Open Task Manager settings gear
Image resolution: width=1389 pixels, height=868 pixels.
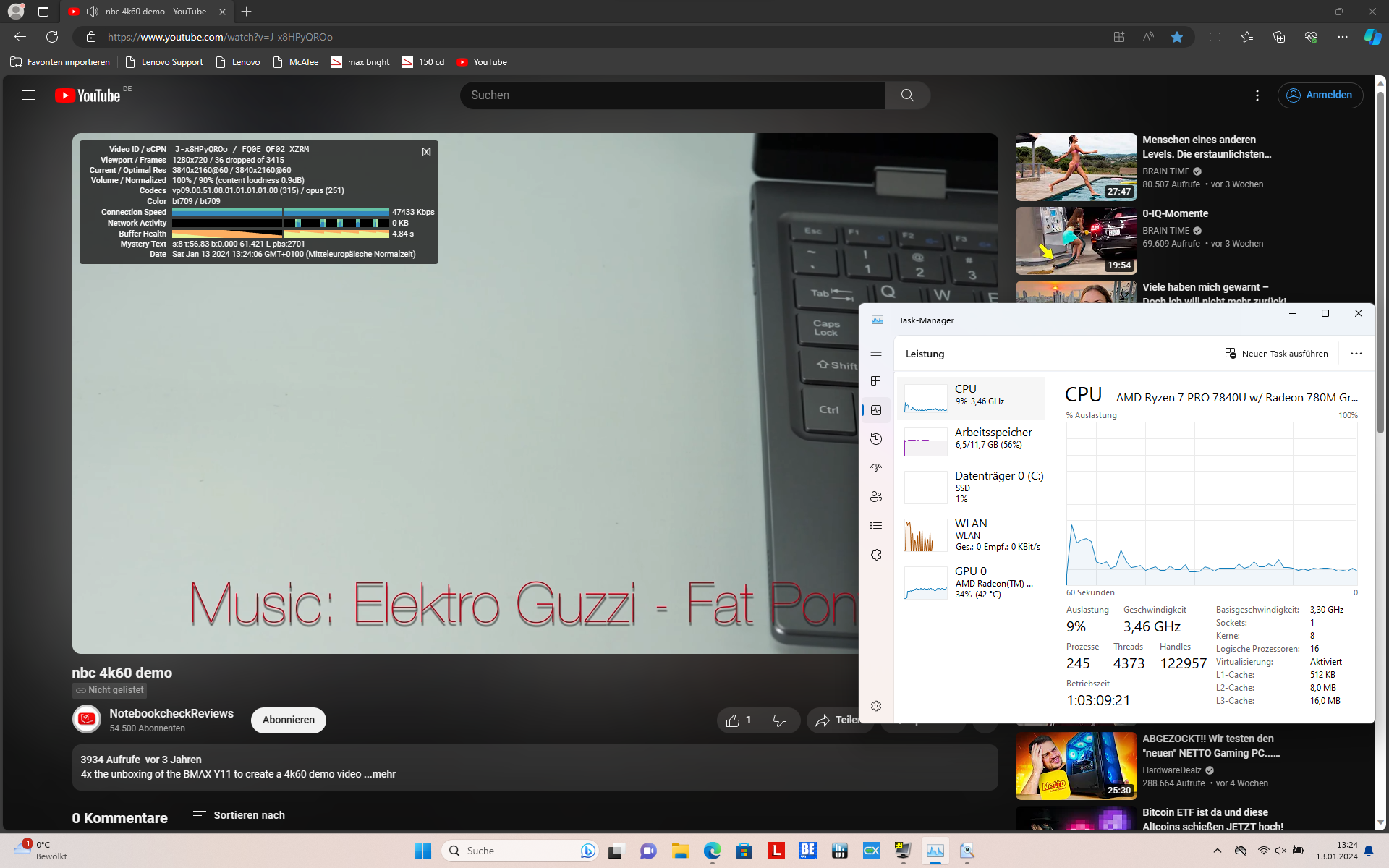pos(876,706)
